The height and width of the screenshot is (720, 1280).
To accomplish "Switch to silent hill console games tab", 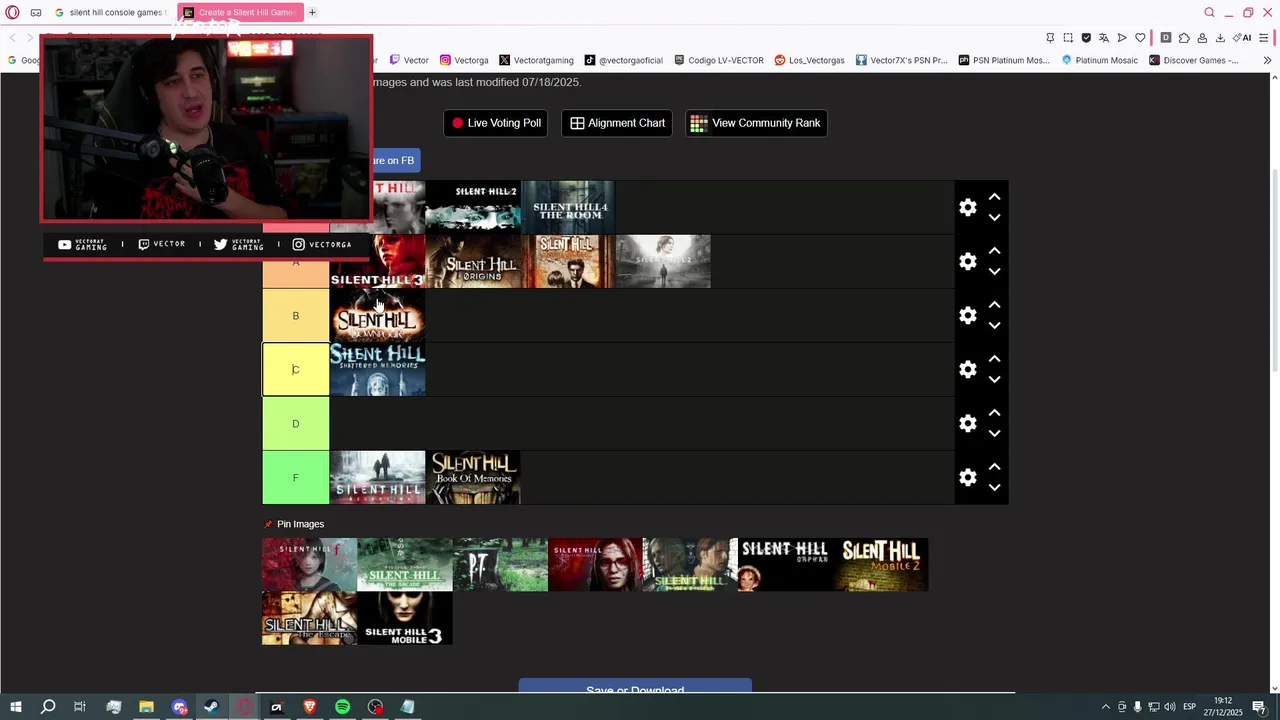I will [x=110, y=13].
